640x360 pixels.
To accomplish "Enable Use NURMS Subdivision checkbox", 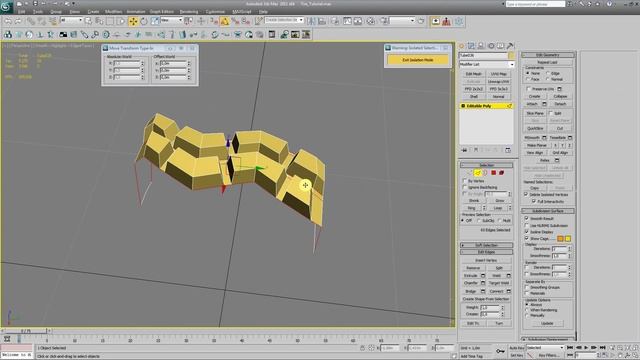I will pyautogui.click(x=527, y=225).
